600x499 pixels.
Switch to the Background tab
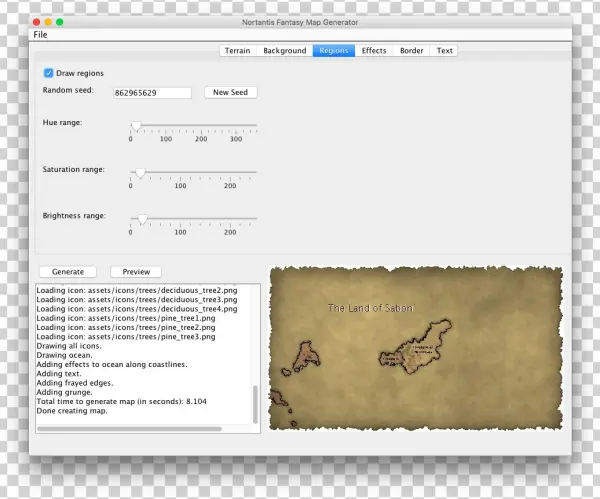click(284, 51)
